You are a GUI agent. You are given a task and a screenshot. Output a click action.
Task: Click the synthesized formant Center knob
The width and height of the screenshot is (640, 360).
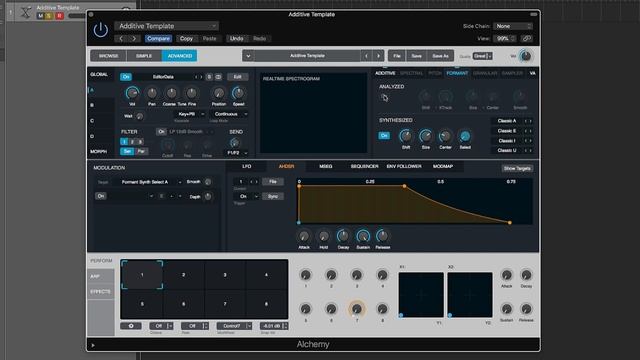tap(445, 136)
